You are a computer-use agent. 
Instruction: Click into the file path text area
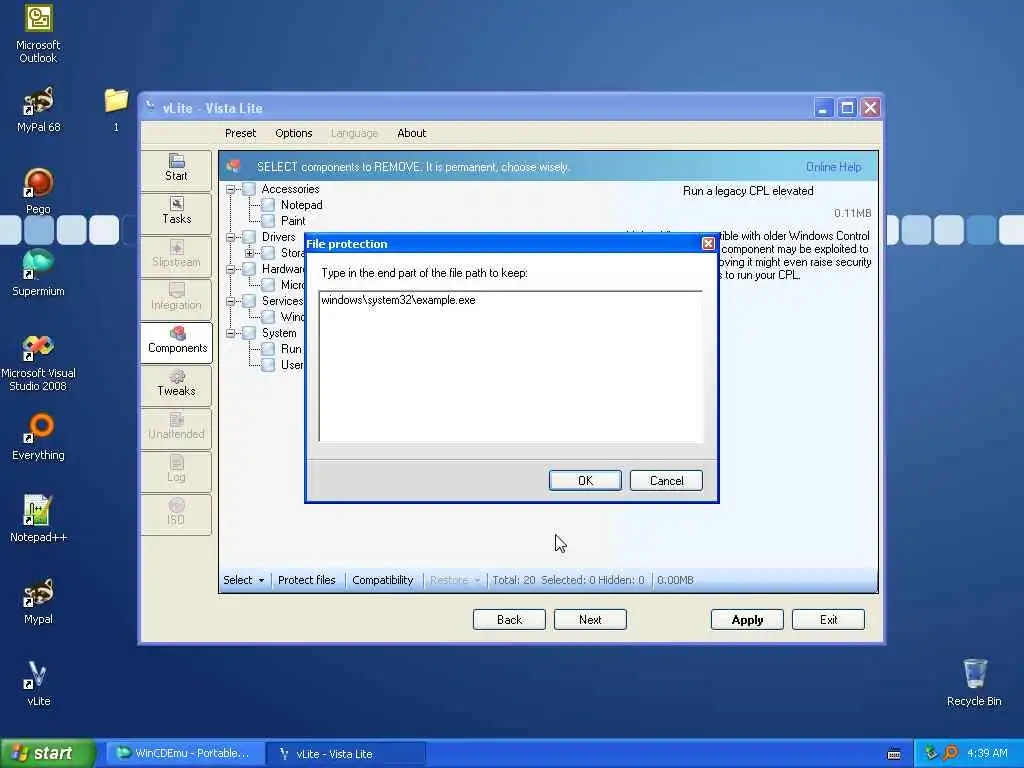(511, 366)
